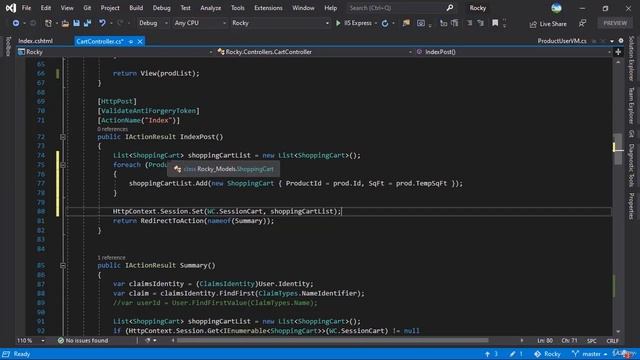The width and height of the screenshot is (640, 360).
Task: Click the Find in Files icon
Action: (406, 23)
